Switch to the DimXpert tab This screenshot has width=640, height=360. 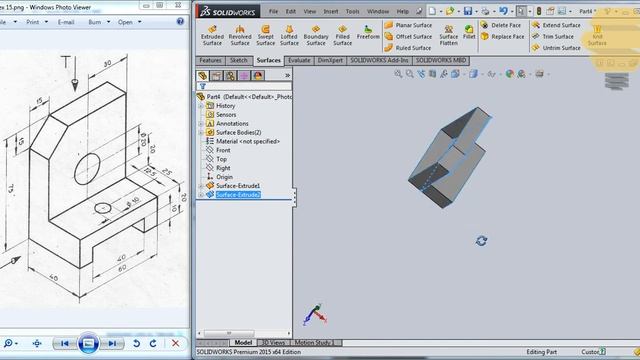(x=330, y=60)
